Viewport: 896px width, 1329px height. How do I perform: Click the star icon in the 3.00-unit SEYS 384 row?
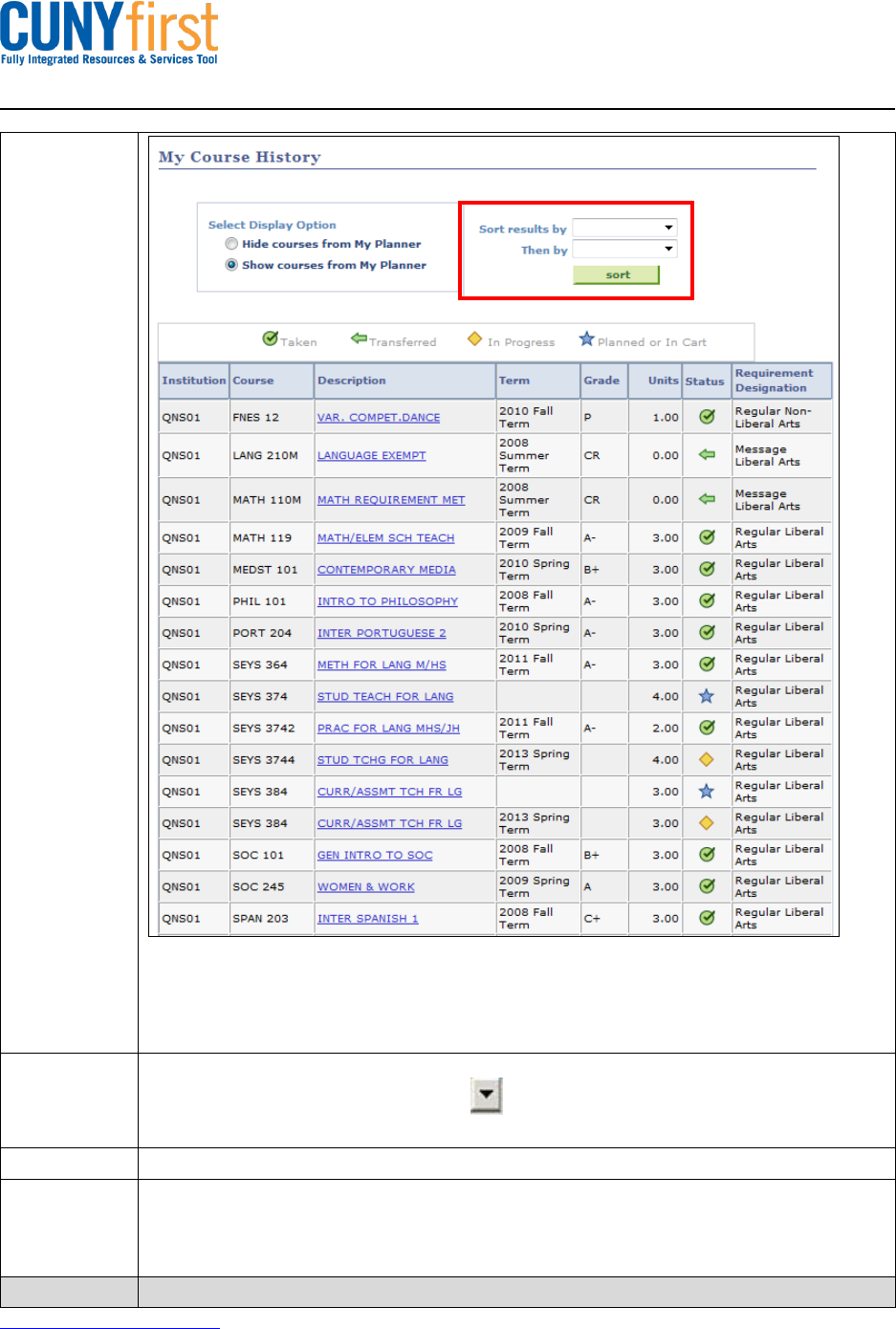[707, 791]
